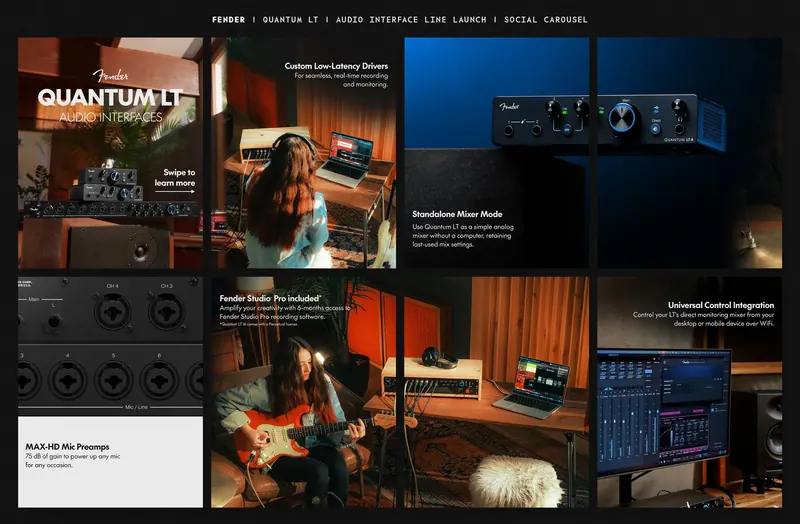Click the AUDIO INTERFACES subtitle
Viewport: 800px width, 524px height.
click(111, 117)
